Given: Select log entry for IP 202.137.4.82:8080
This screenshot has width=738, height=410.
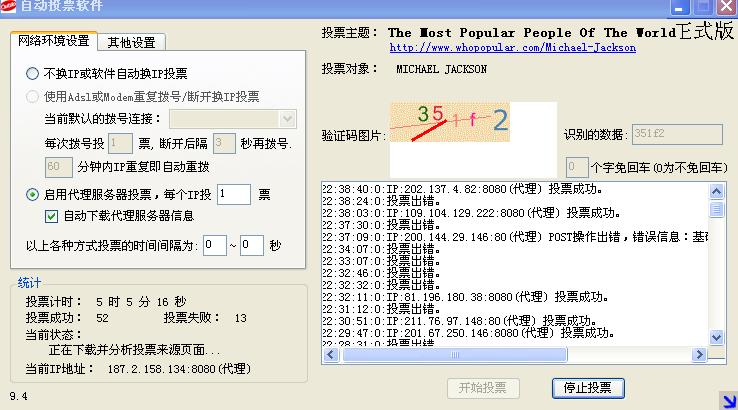Looking at the screenshot, I should tap(463, 189).
